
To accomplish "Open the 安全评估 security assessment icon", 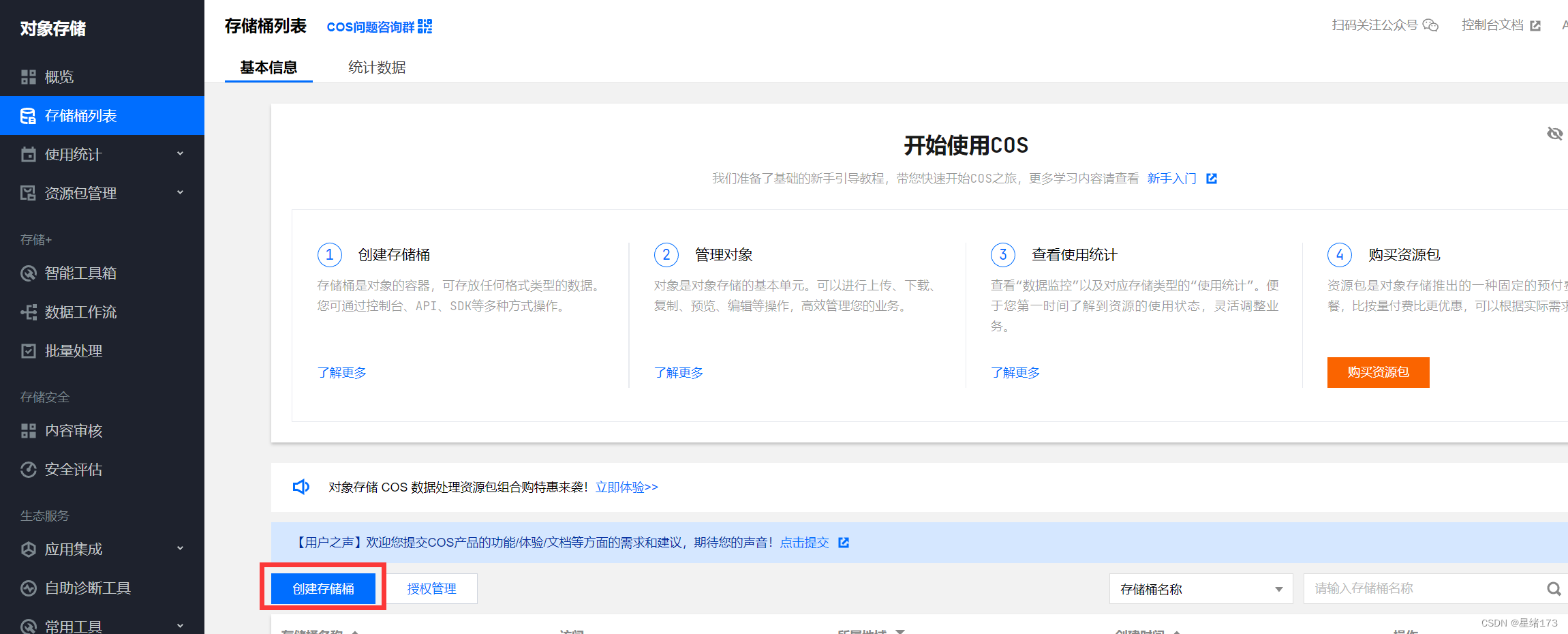I will click(x=28, y=469).
